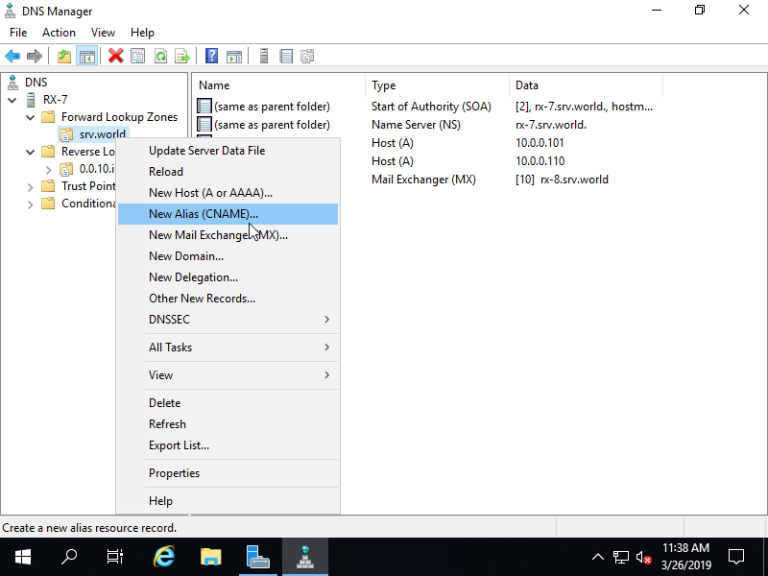
Task: Select New Host (A or AAAA) menu entry
Action: click(x=210, y=193)
